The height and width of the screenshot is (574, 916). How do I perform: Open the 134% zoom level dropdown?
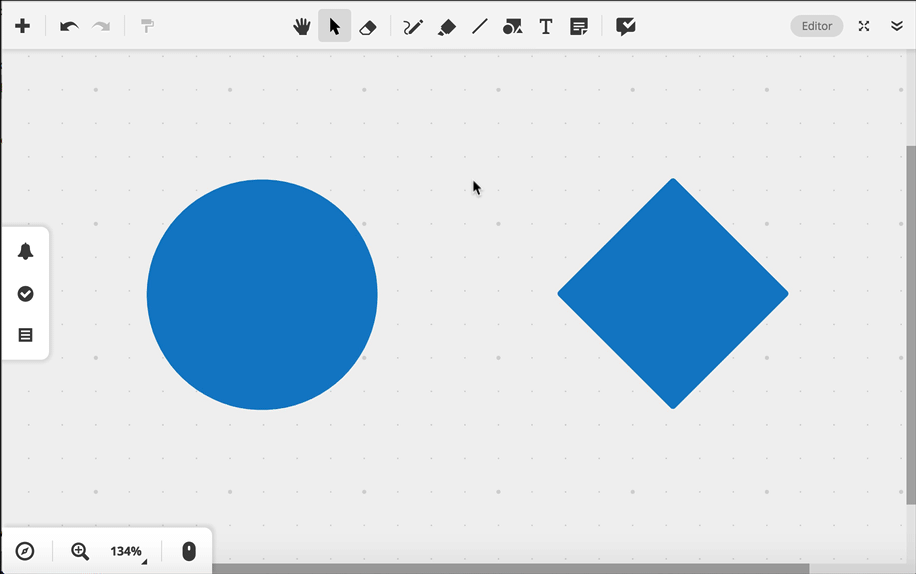127,551
